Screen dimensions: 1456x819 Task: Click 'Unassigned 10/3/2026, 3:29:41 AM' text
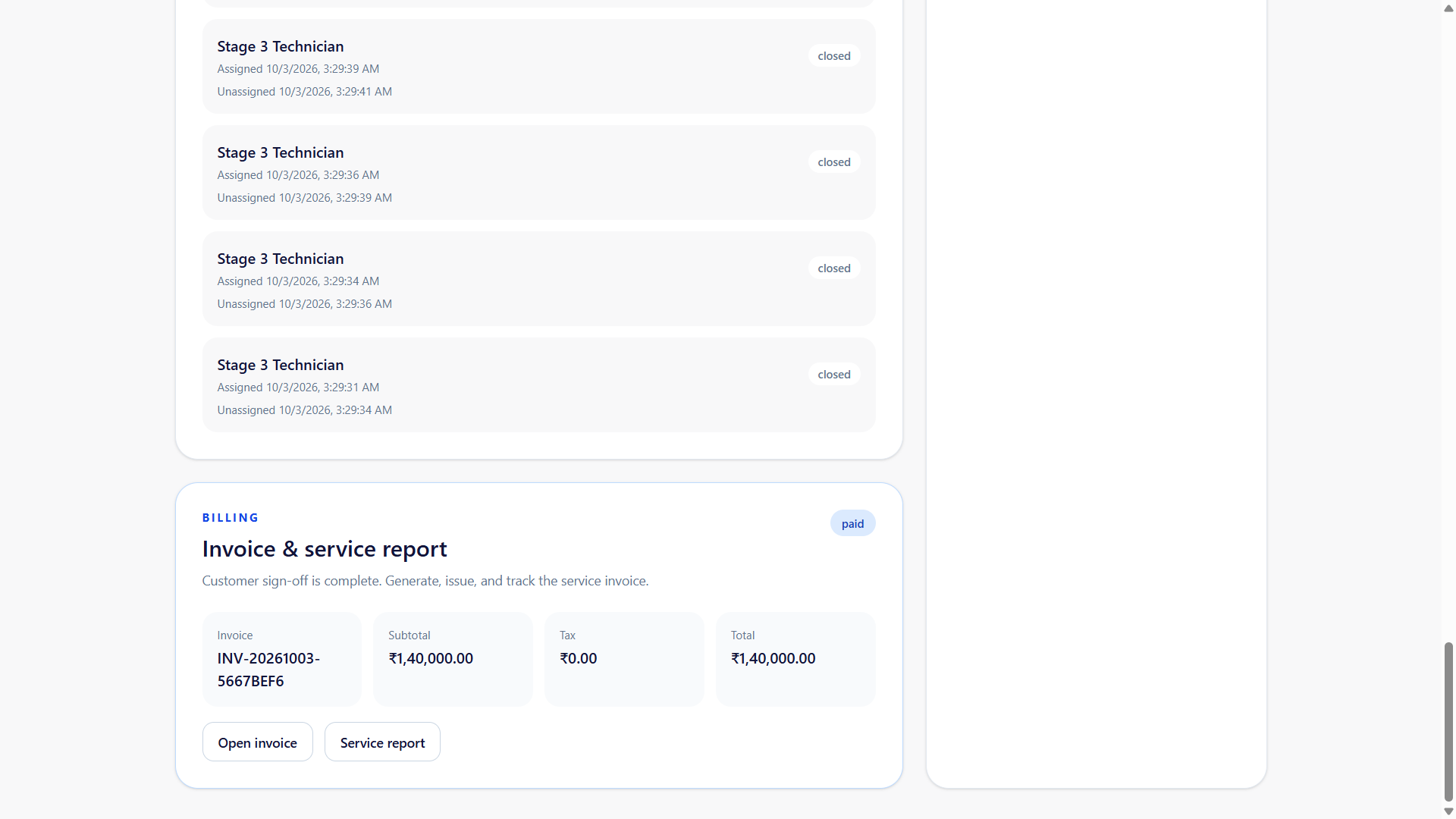click(305, 92)
